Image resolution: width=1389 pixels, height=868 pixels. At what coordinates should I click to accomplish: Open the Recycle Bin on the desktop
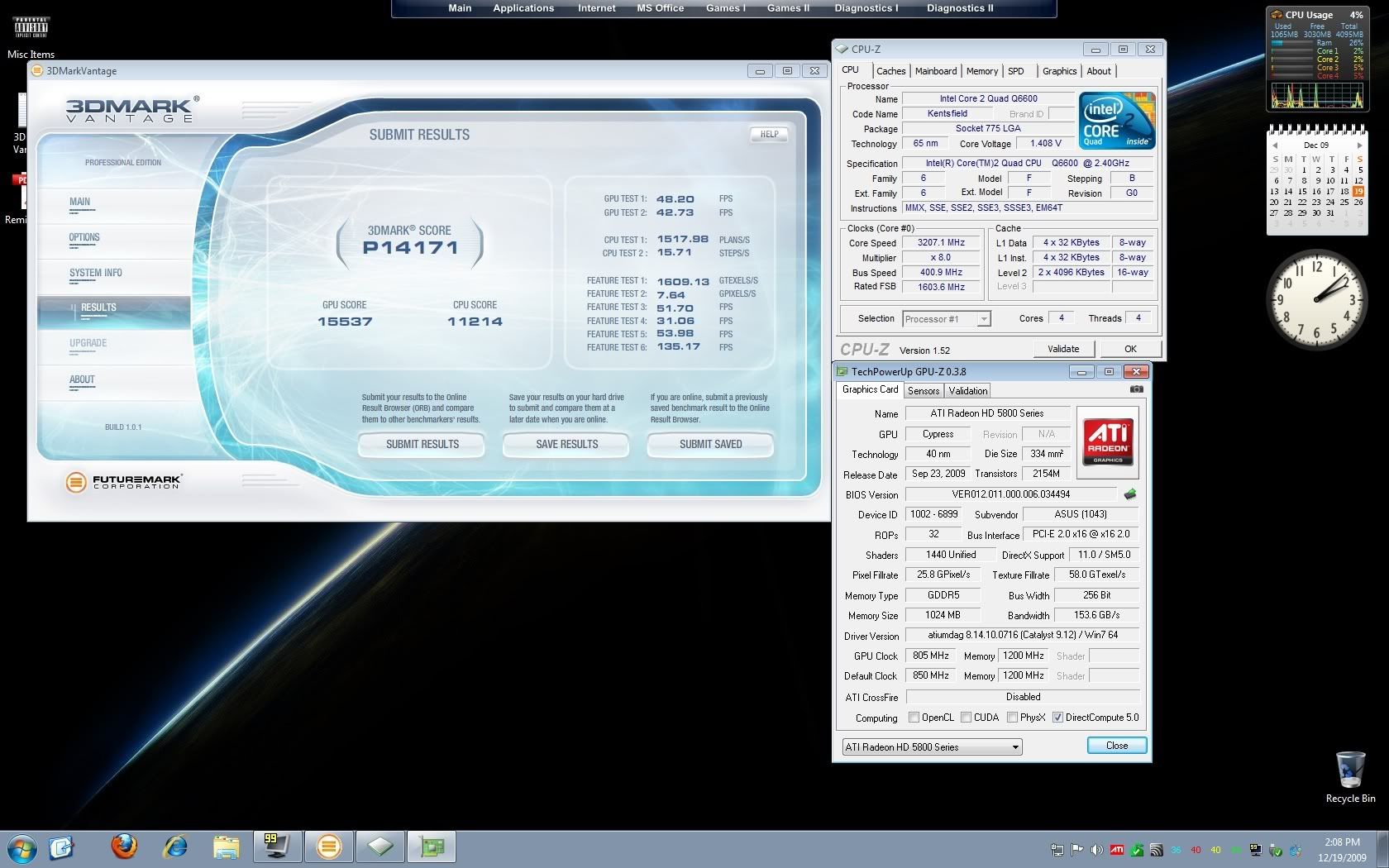tap(1350, 777)
